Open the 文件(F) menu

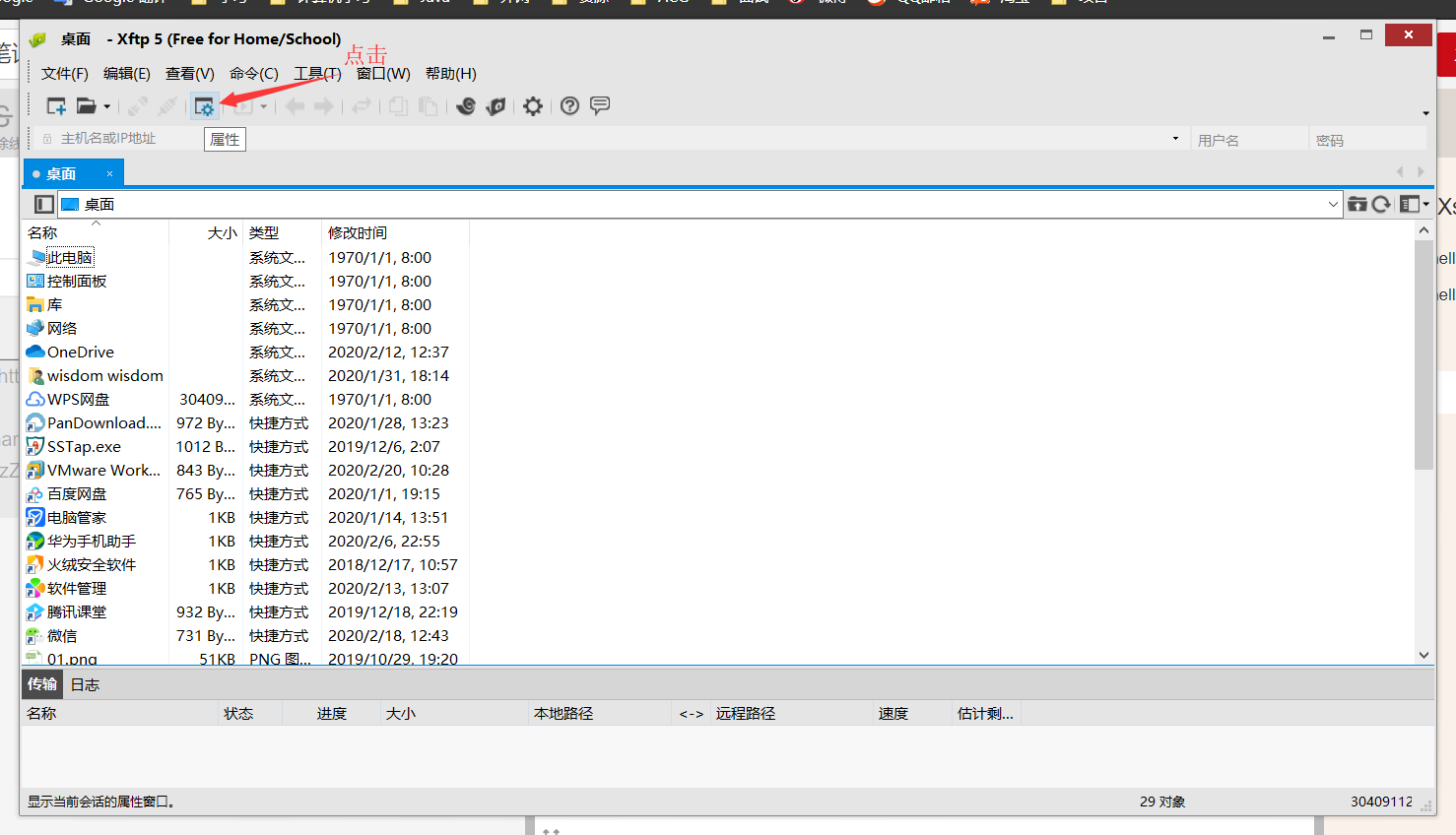(x=65, y=74)
